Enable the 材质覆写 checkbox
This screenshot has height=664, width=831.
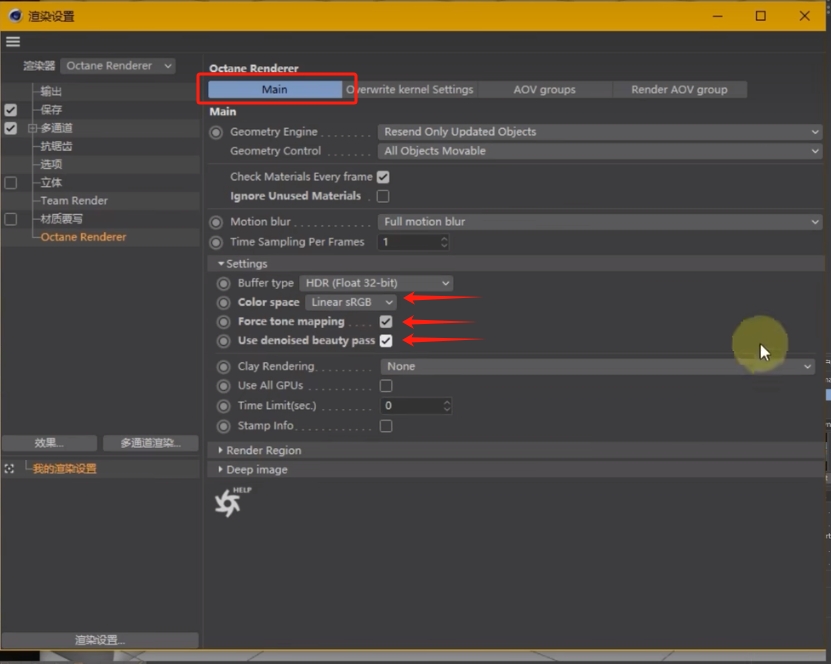11,219
